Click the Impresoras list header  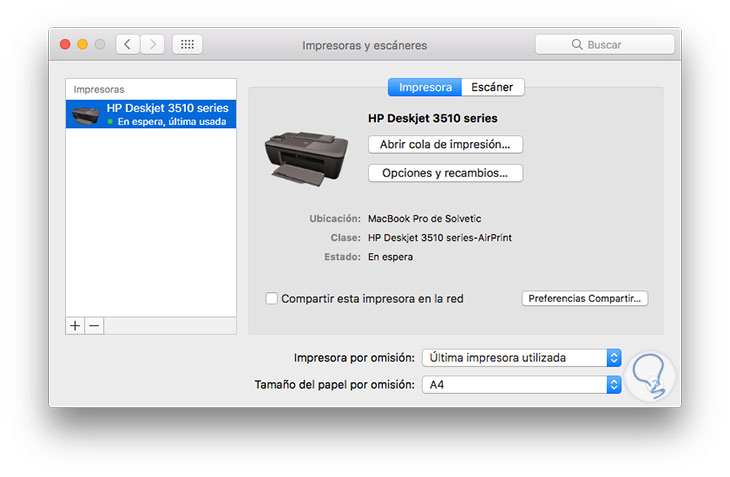coord(99,89)
